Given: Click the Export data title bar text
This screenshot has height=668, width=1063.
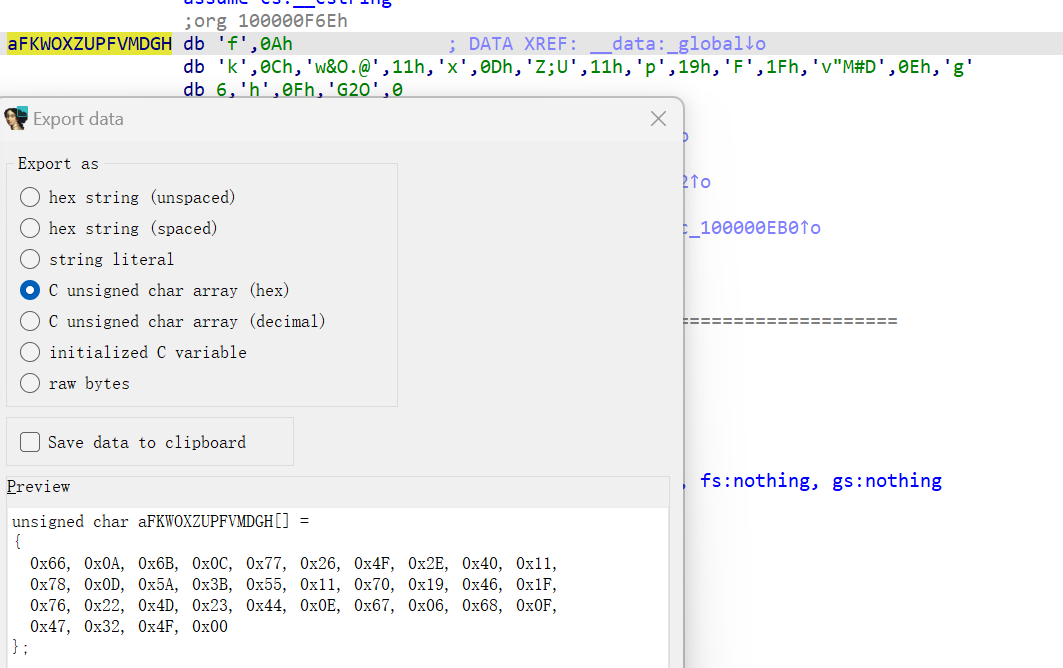Looking at the screenshot, I should tap(79, 119).
